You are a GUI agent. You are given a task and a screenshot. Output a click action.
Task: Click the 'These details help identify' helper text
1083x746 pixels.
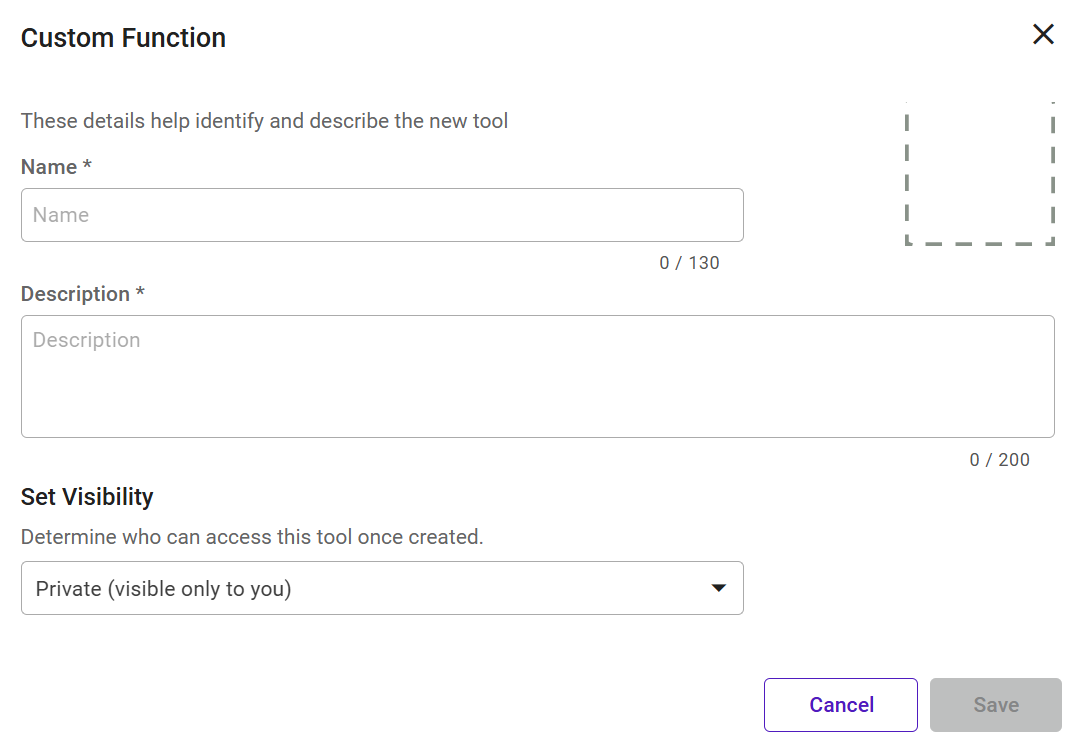point(264,121)
